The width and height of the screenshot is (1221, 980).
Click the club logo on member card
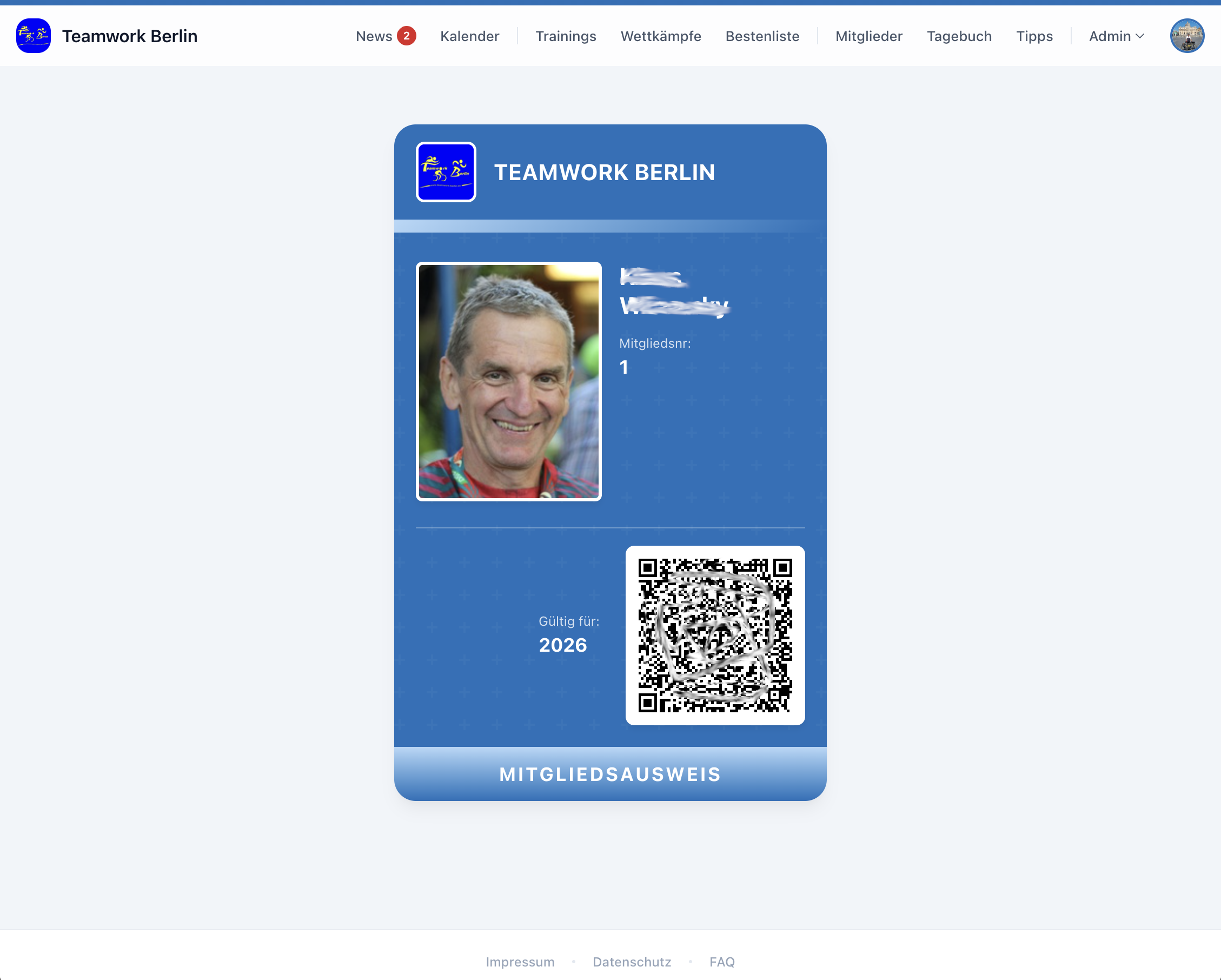(446, 171)
